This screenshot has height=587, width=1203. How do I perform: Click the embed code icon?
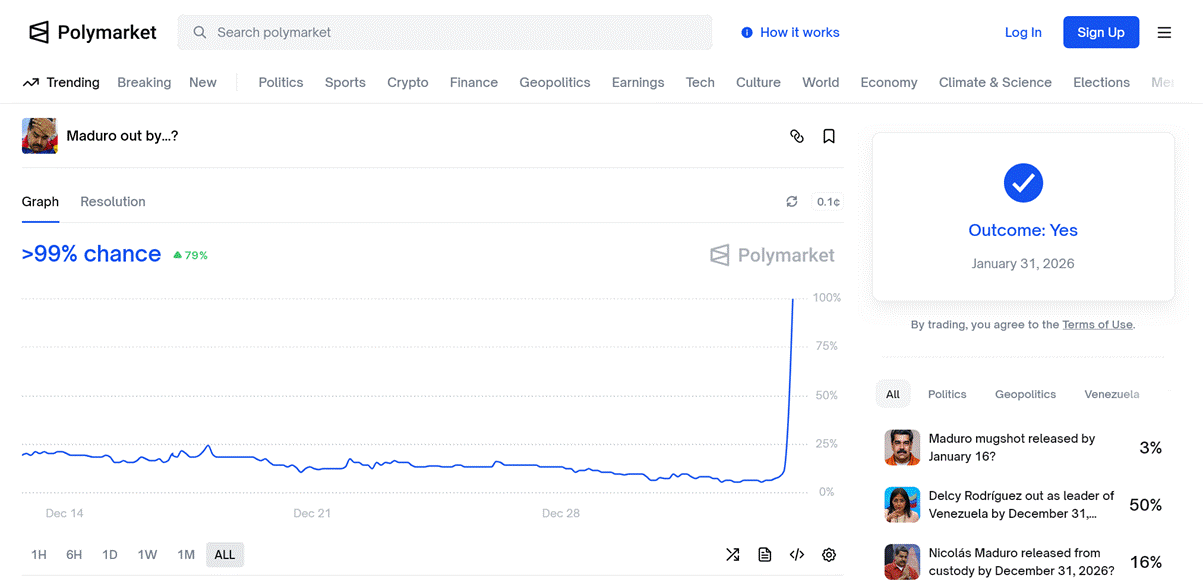797,555
